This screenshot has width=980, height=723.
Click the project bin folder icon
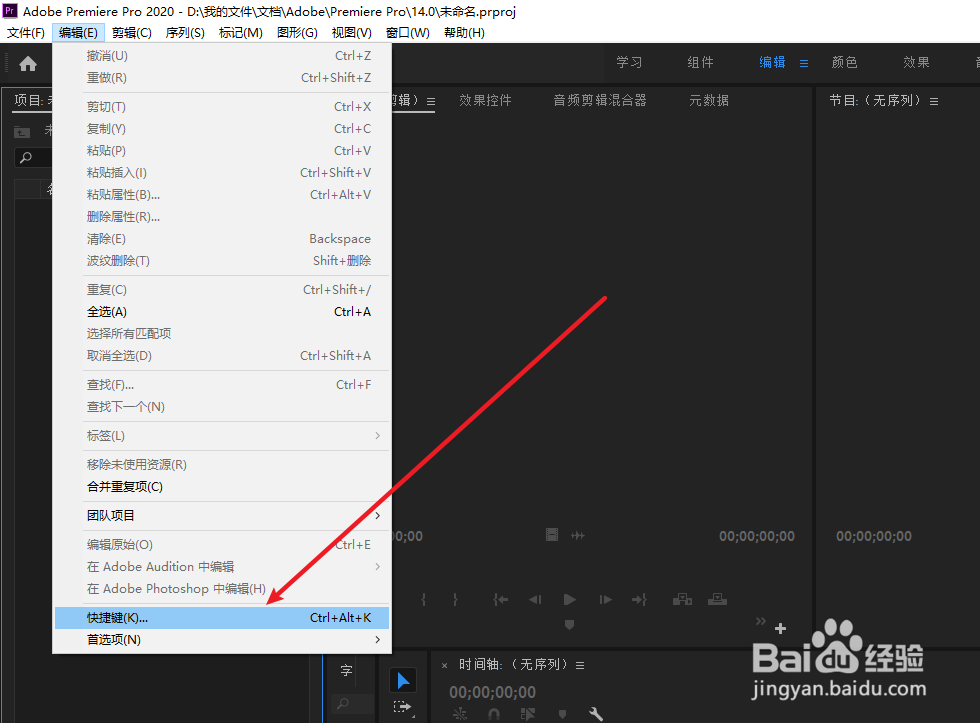22,132
